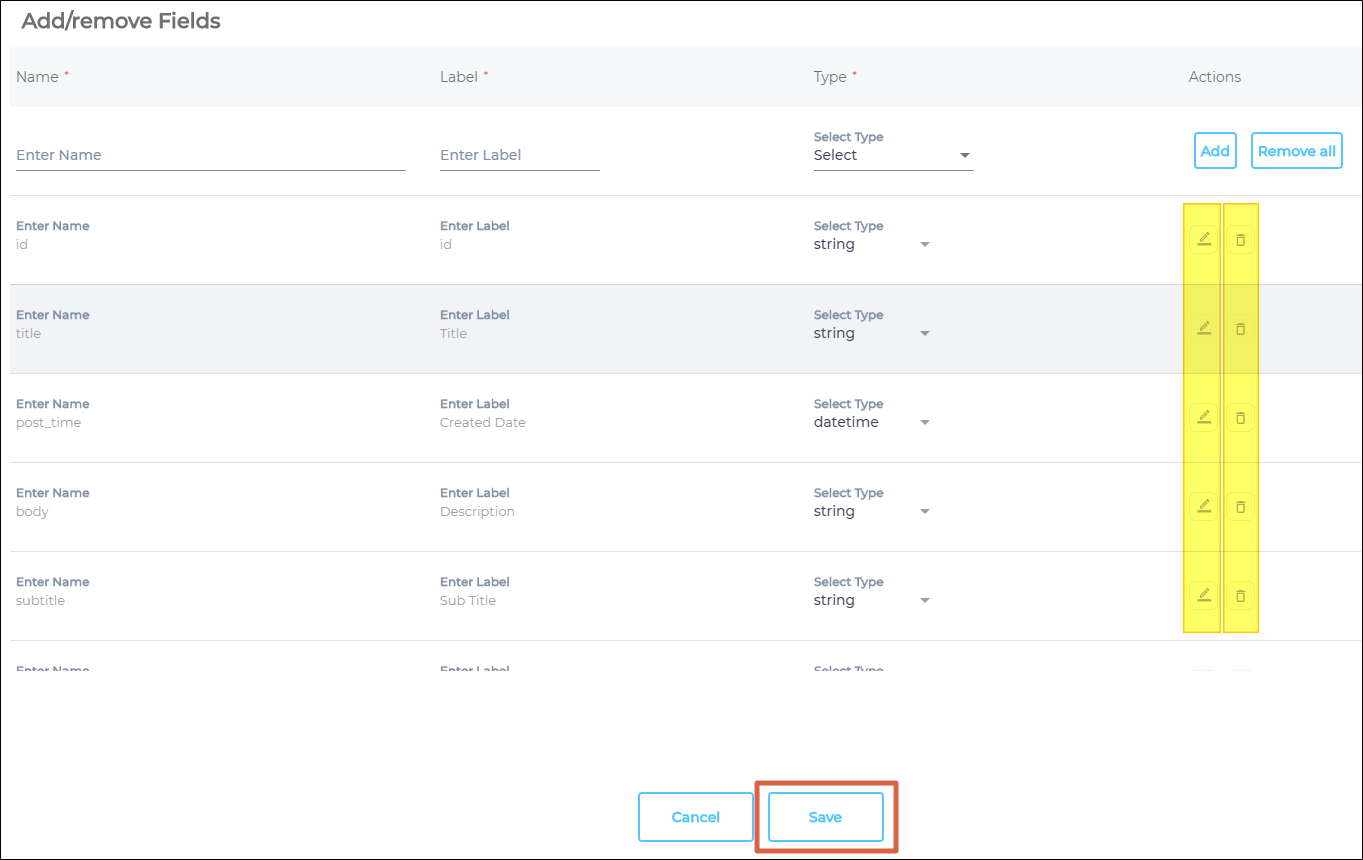Screen dimensions: 1363x860
Task: Open the Select Type dropdown for new field
Action: 892,155
